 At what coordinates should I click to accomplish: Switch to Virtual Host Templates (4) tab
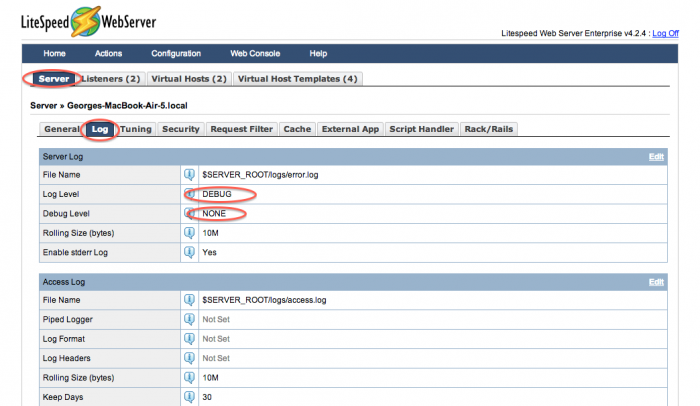coord(298,79)
